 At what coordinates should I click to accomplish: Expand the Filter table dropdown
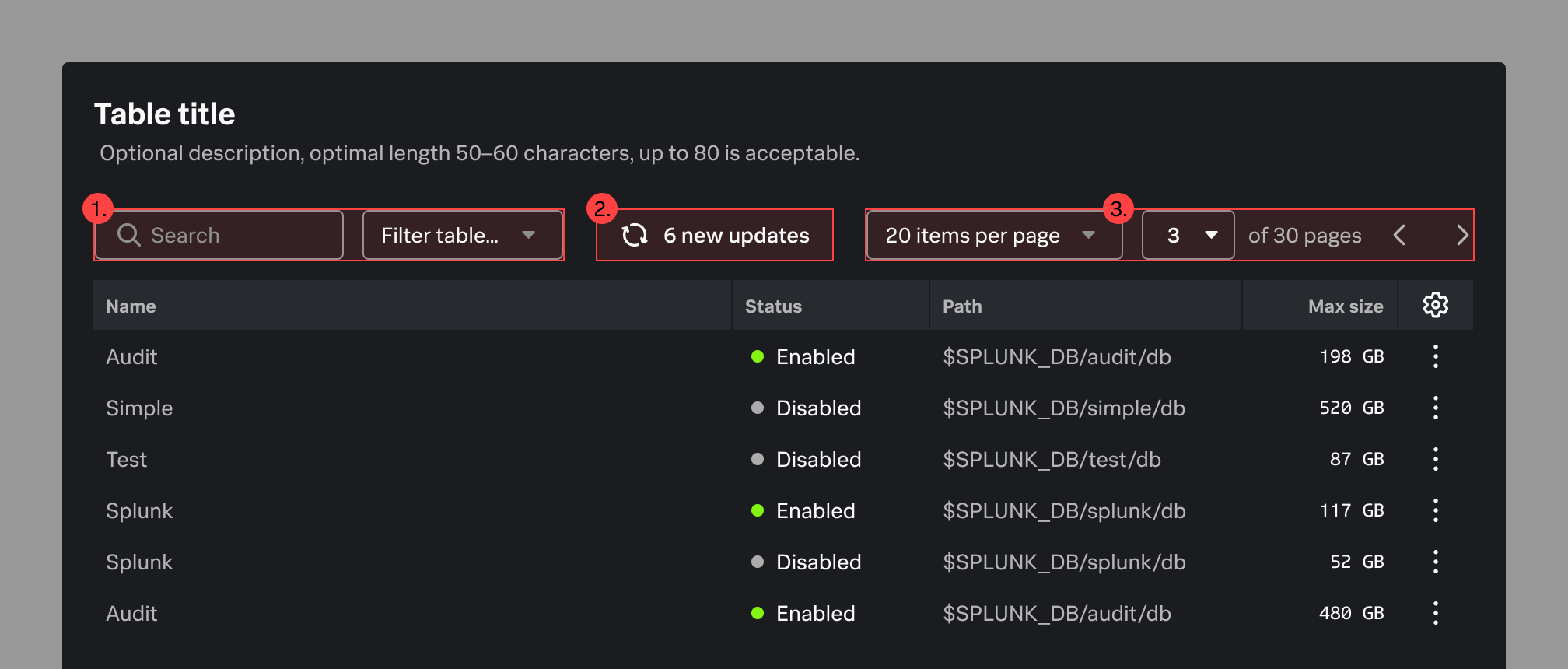pyautogui.click(x=462, y=235)
